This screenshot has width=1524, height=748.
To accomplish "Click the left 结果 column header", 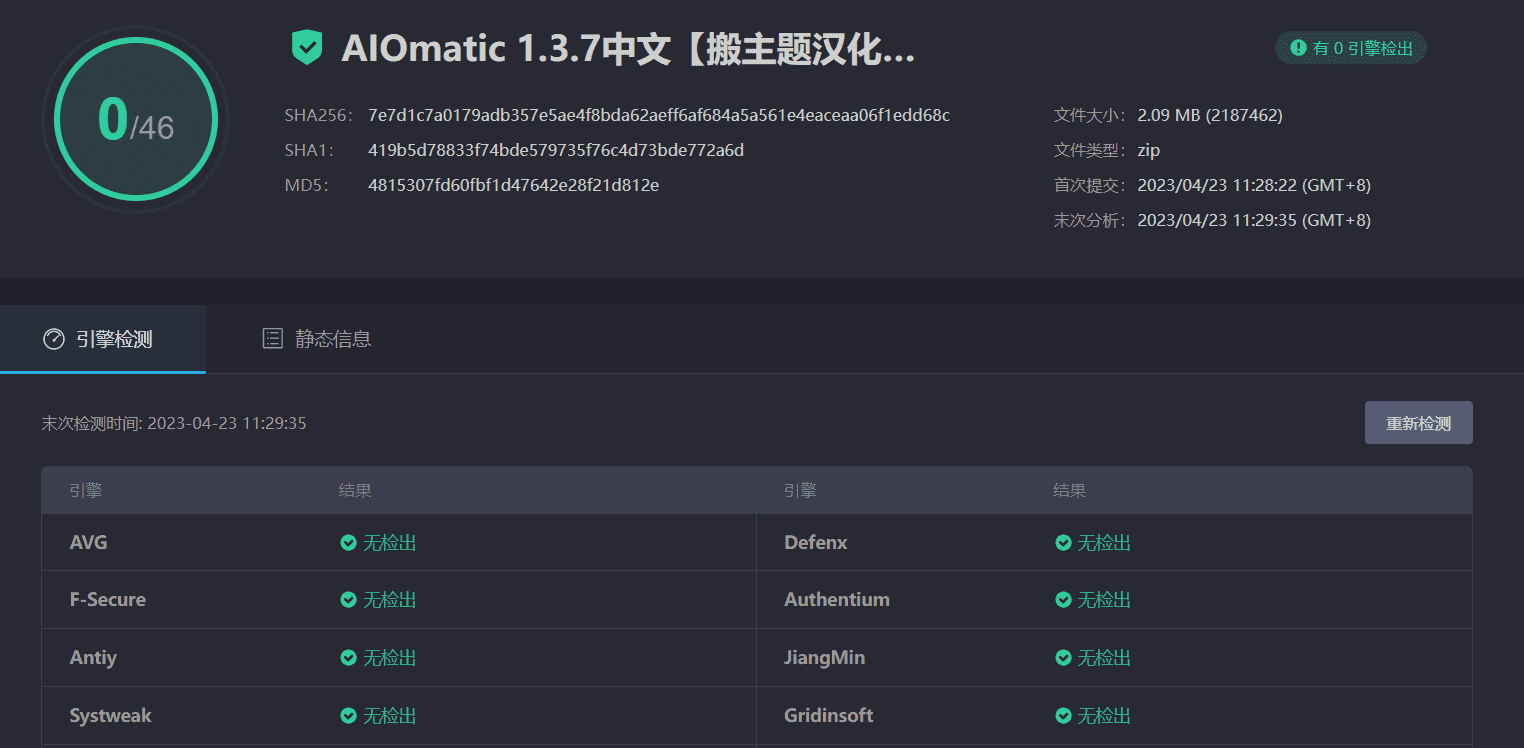I will 355,490.
